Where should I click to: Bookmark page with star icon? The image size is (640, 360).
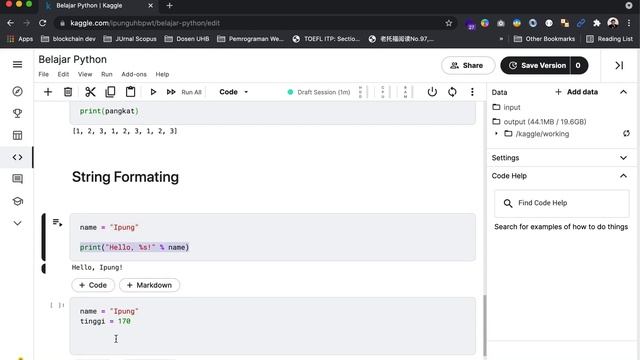coord(449,23)
